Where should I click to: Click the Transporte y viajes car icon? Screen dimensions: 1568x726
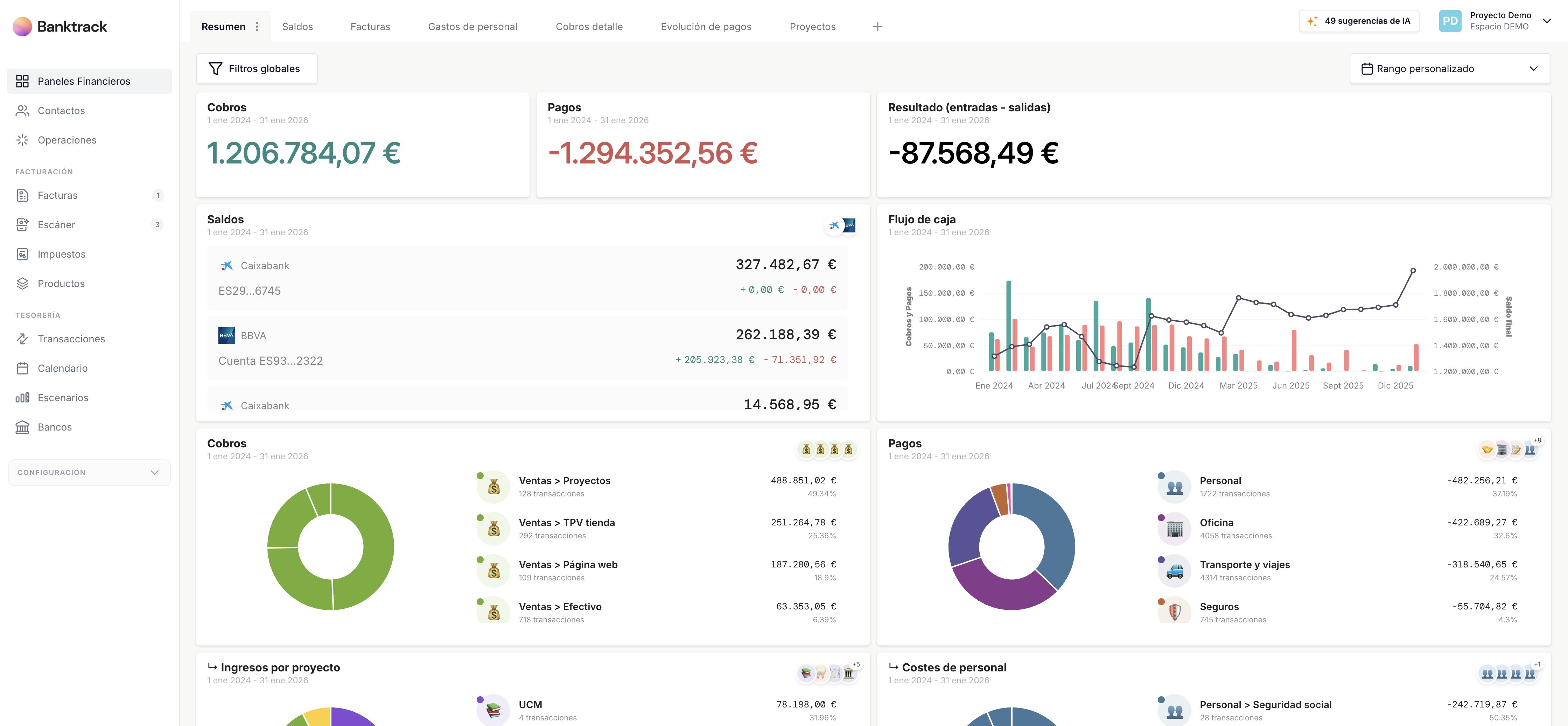[x=1174, y=571]
